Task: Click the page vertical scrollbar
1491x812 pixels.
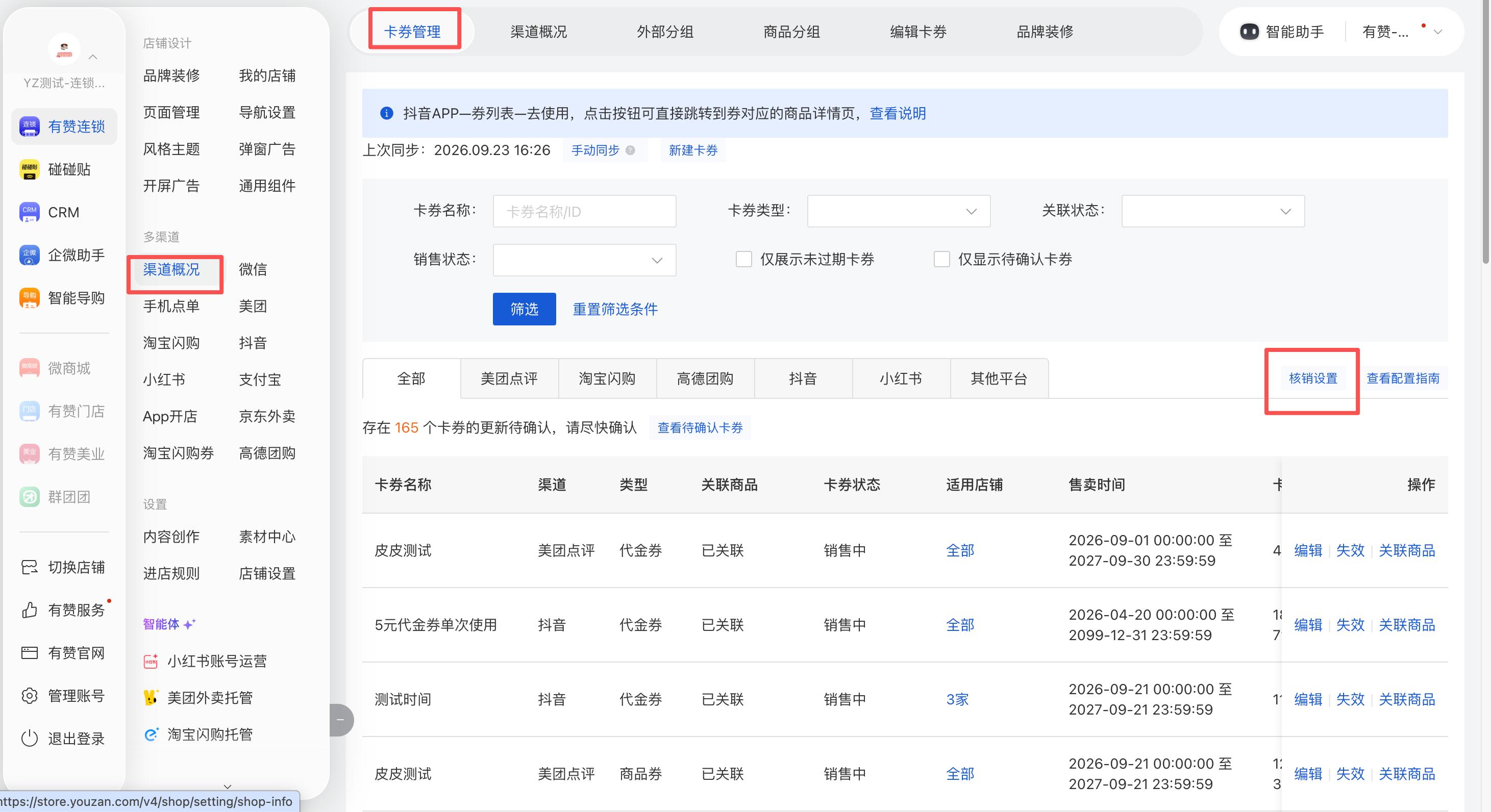Action: tap(1486, 133)
